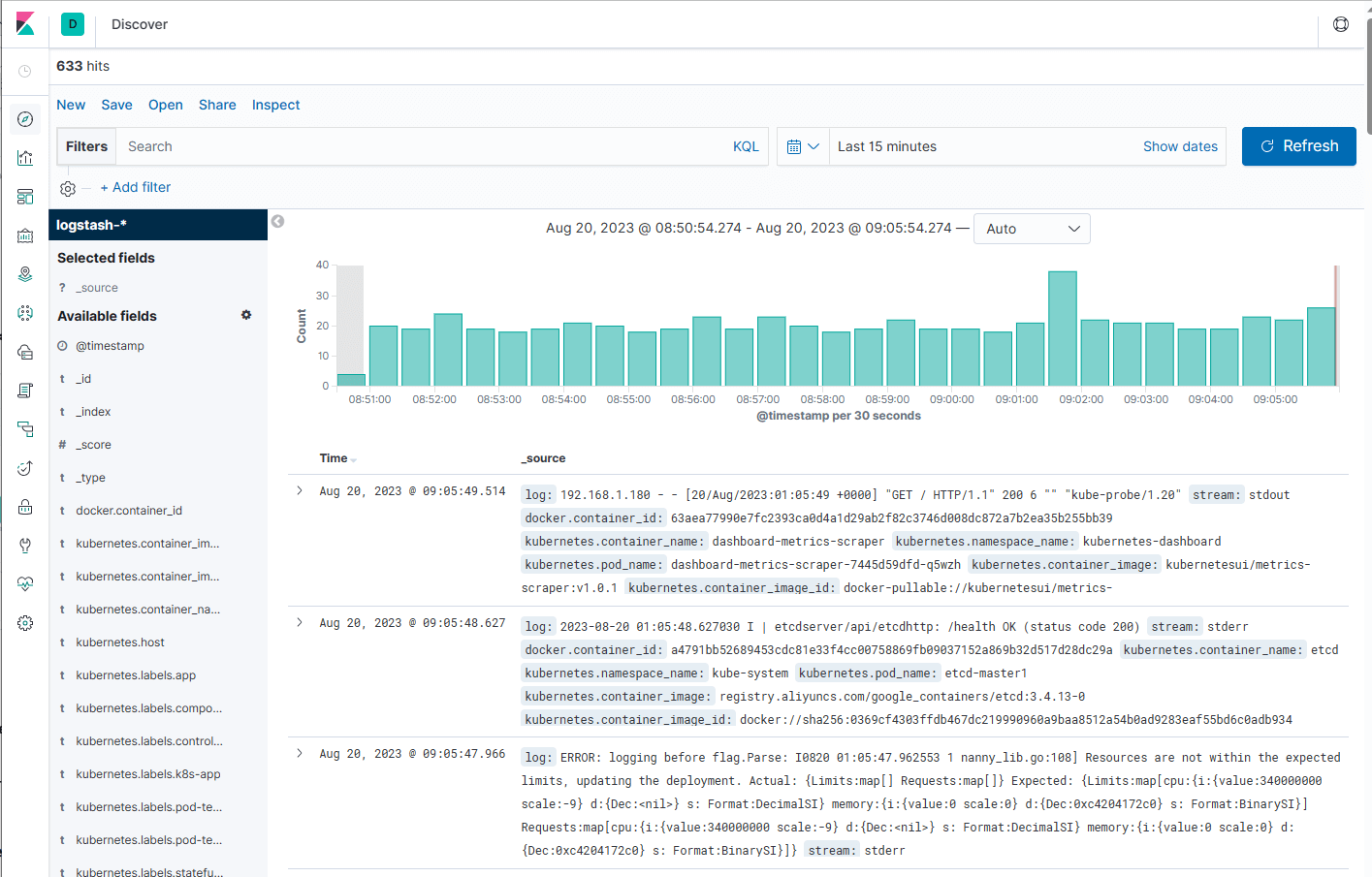Click the tallest histogram bar near 09:01:30
1372x877 pixels.
pos(1063,329)
